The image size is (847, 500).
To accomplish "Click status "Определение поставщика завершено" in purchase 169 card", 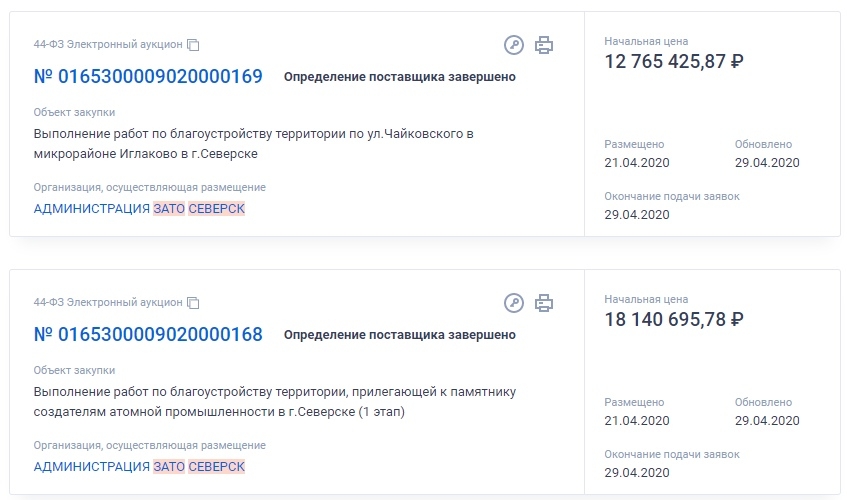I will click(x=400, y=77).
